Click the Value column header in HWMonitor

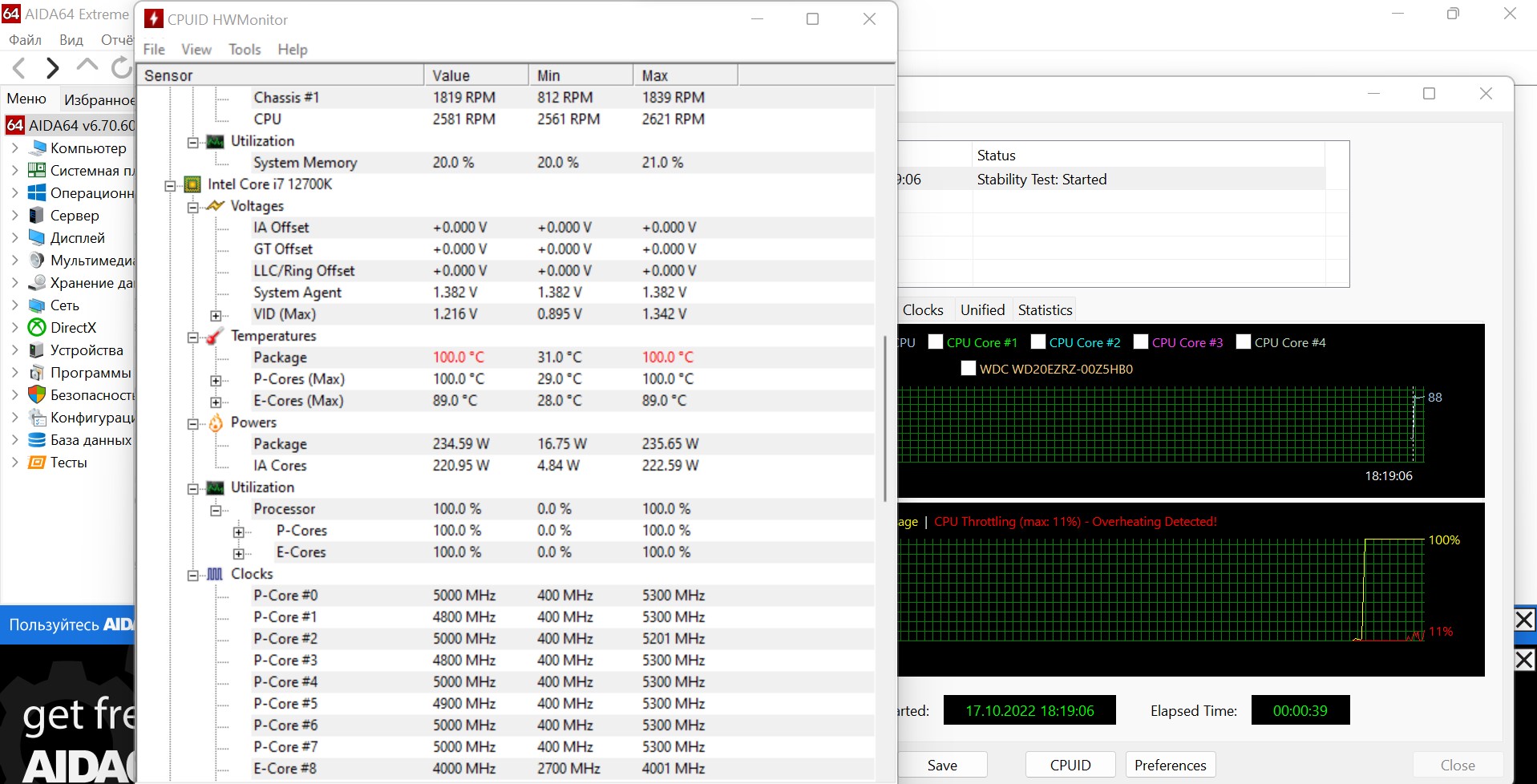[476, 75]
